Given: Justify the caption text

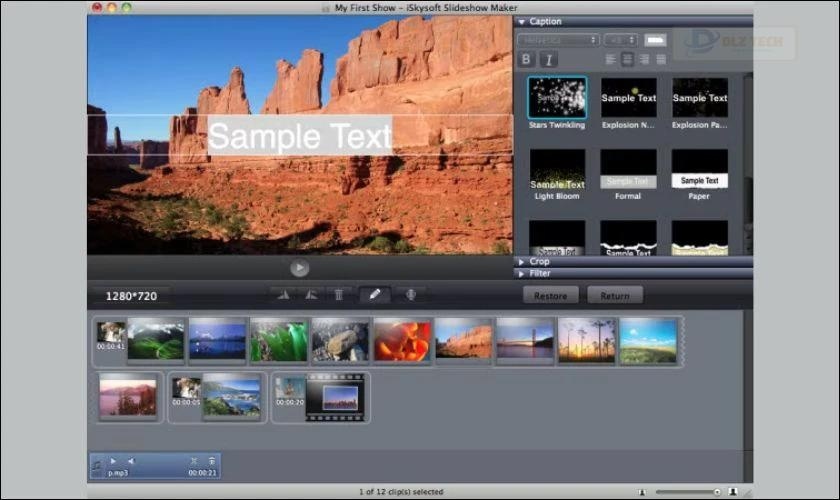Looking at the screenshot, I should (x=661, y=59).
